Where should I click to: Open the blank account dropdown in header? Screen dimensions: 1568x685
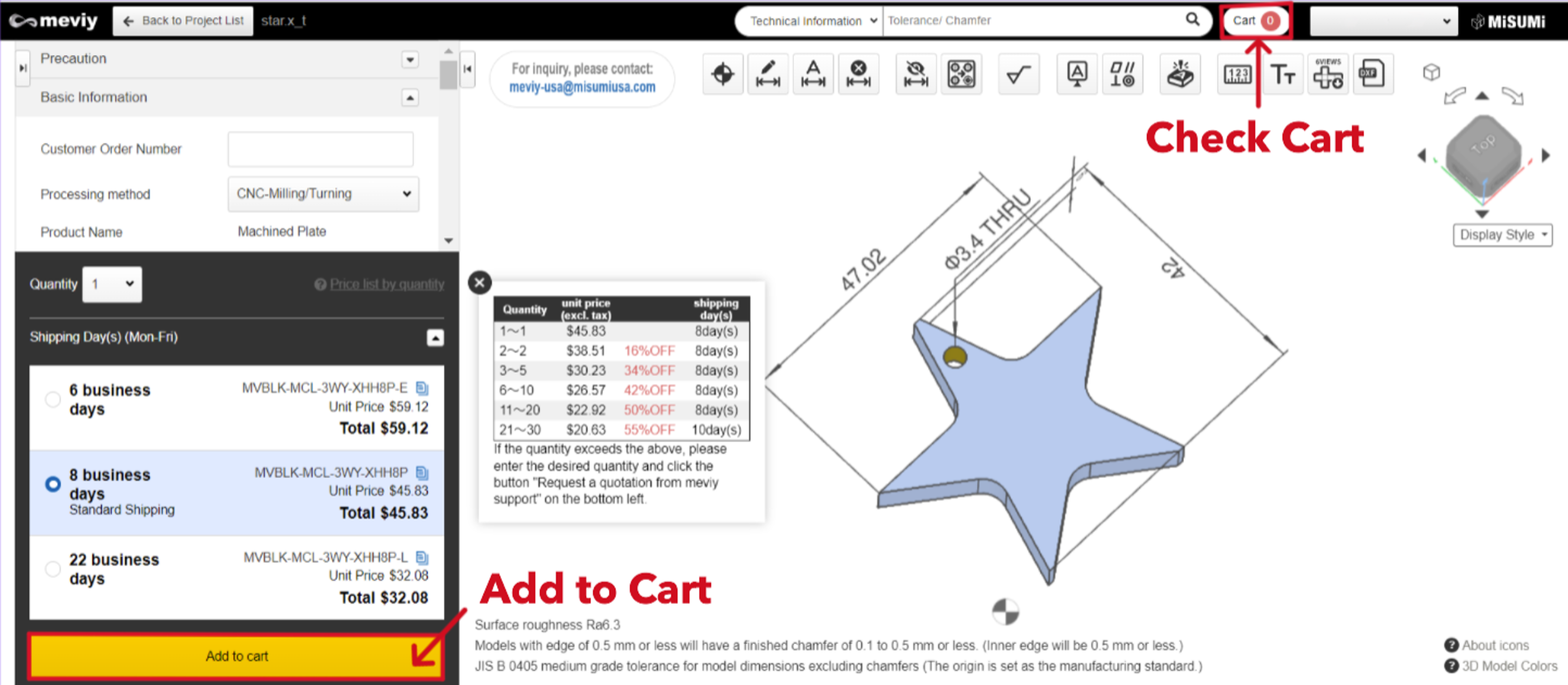[x=1383, y=21]
